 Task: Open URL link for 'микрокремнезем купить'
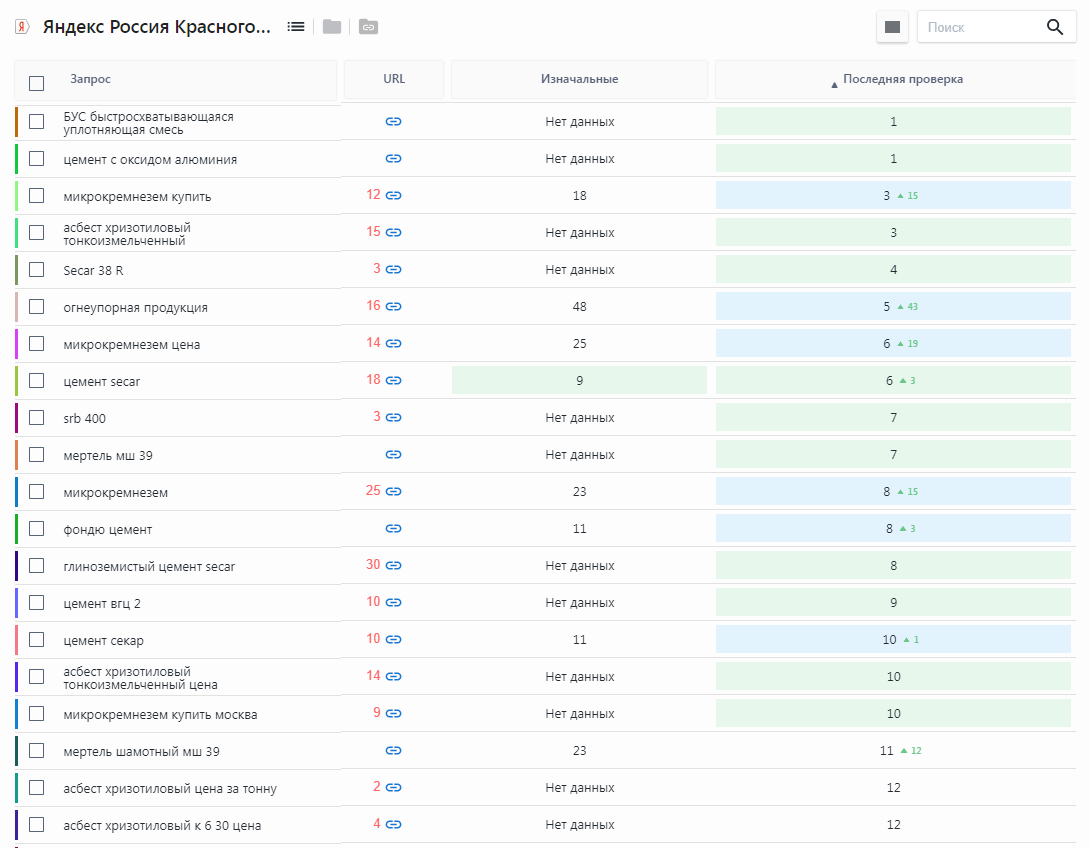[394, 196]
